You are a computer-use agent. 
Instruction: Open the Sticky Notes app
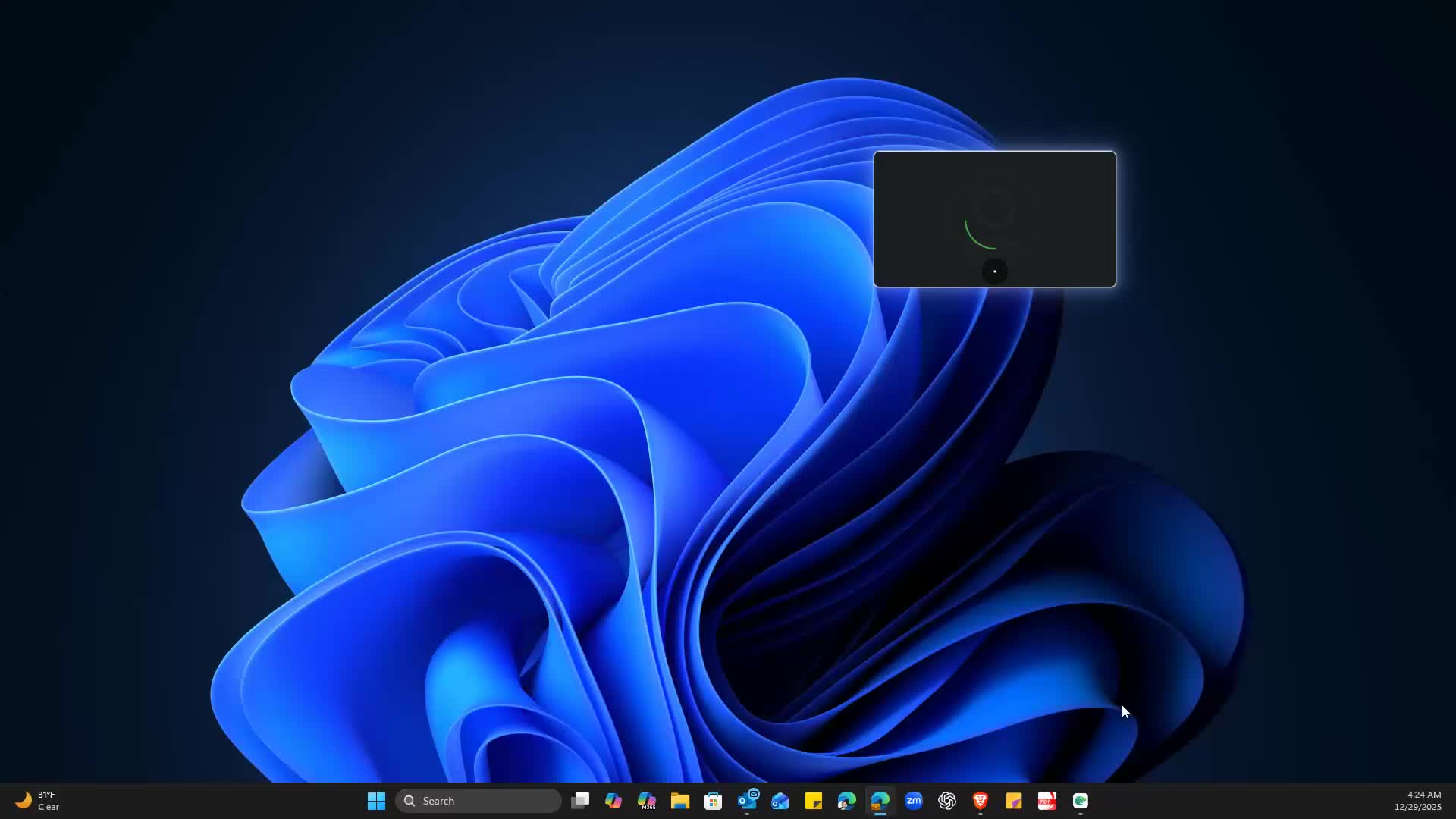coord(814,801)
